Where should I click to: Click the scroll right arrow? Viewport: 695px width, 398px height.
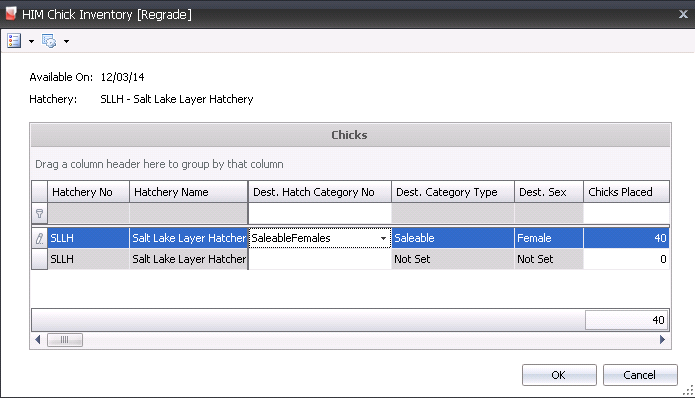(662, 340)
